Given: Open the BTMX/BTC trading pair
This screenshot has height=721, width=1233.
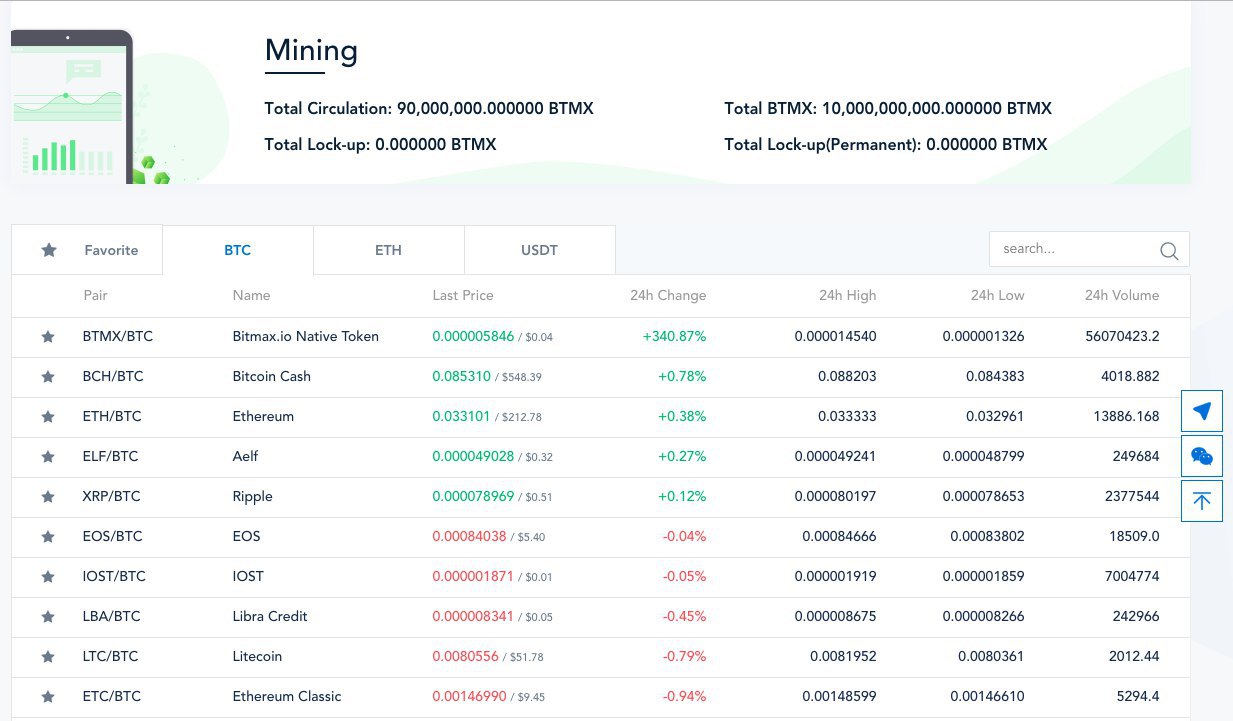Looking at the screenshot, I should (x=118, y=337).
